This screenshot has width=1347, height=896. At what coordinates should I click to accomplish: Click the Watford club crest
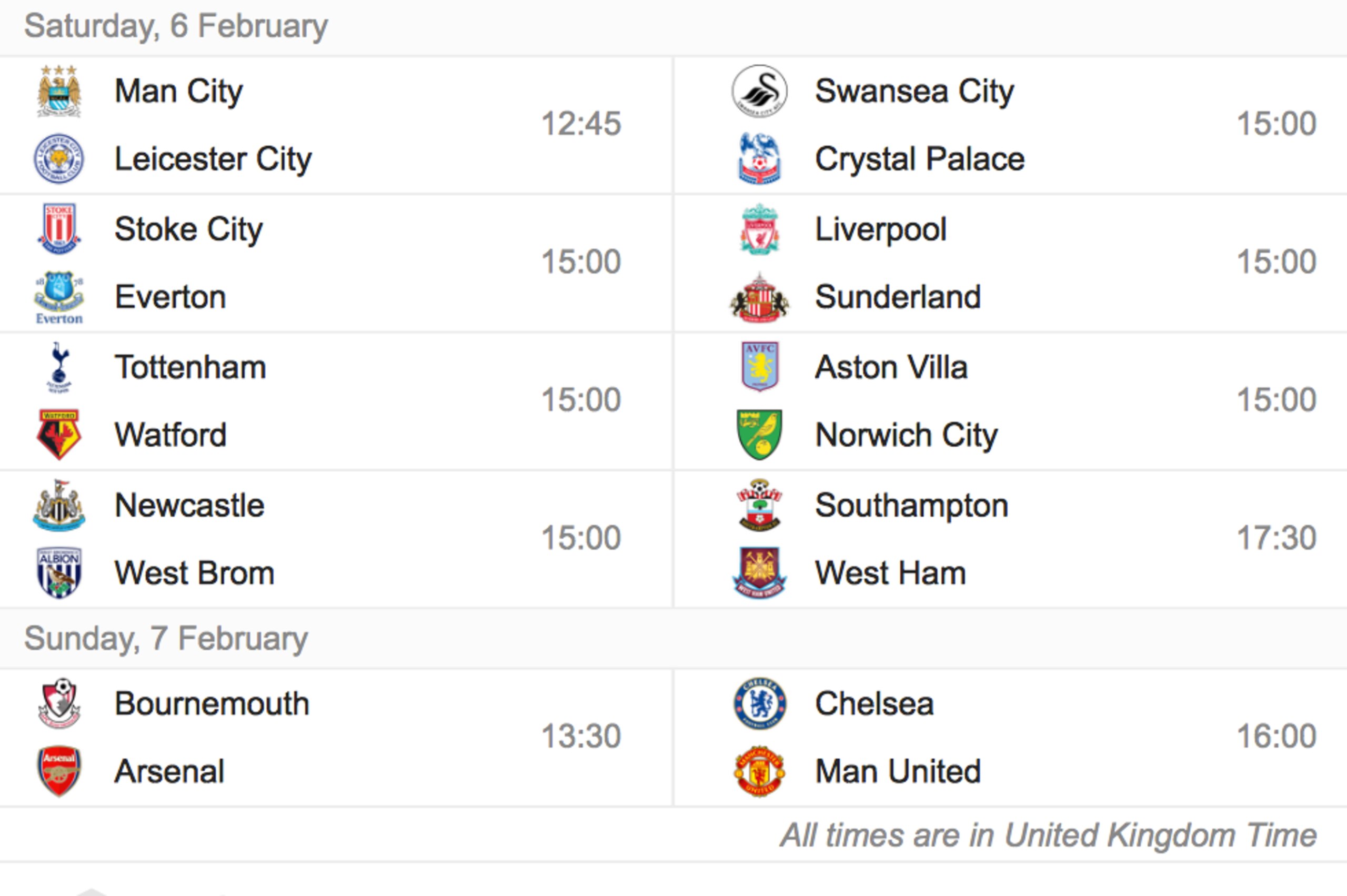click(59, 435)
